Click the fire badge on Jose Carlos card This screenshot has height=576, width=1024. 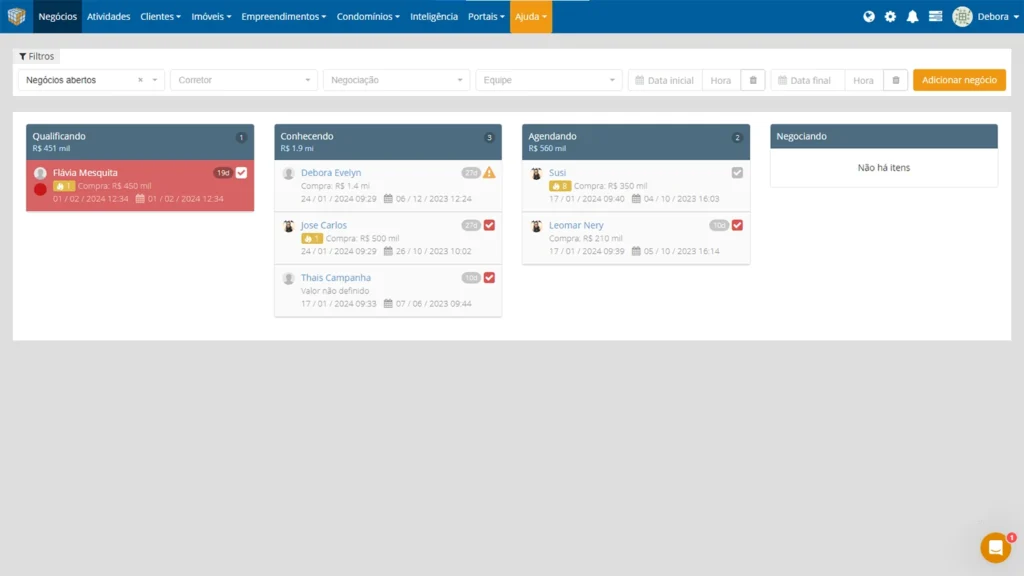pos(312,238)
